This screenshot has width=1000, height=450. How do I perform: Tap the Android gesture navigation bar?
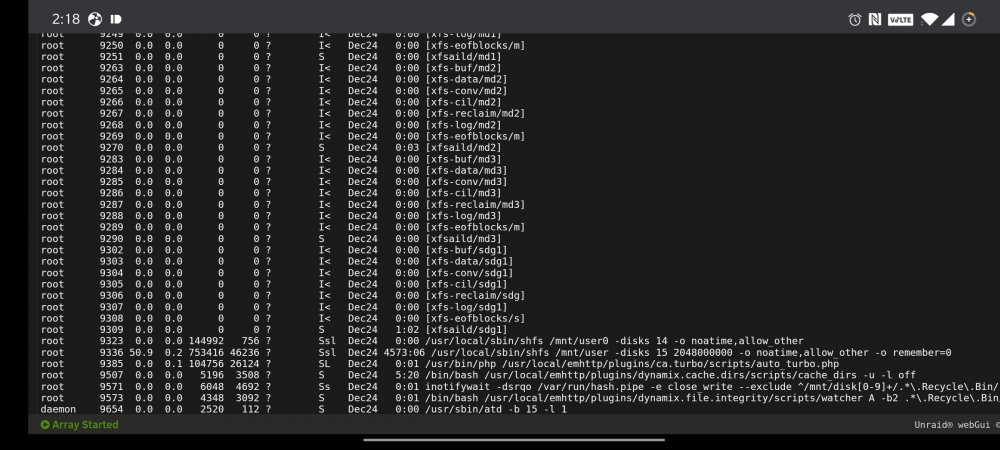[x=514, y=439]
